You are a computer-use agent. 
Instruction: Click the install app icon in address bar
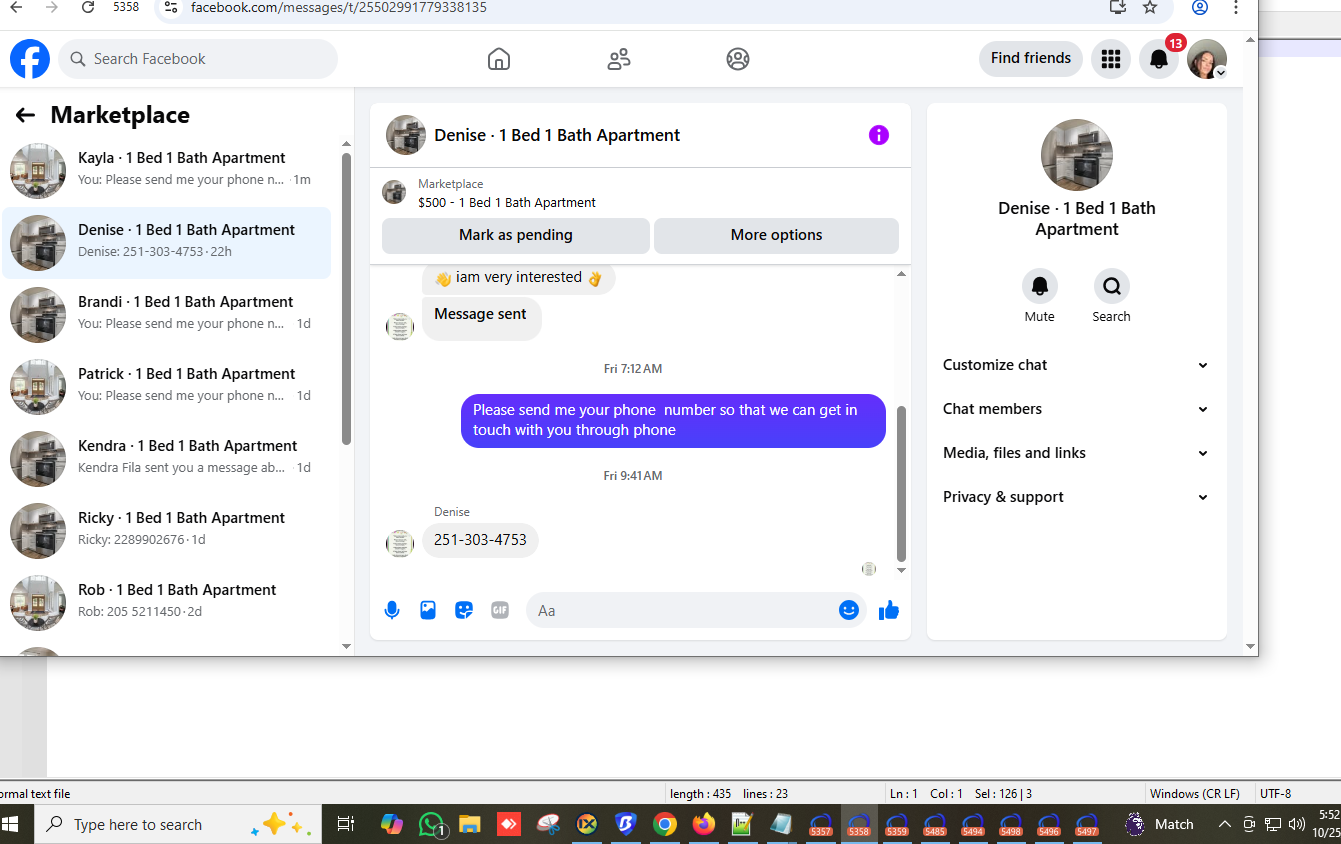coord(1118,8)
